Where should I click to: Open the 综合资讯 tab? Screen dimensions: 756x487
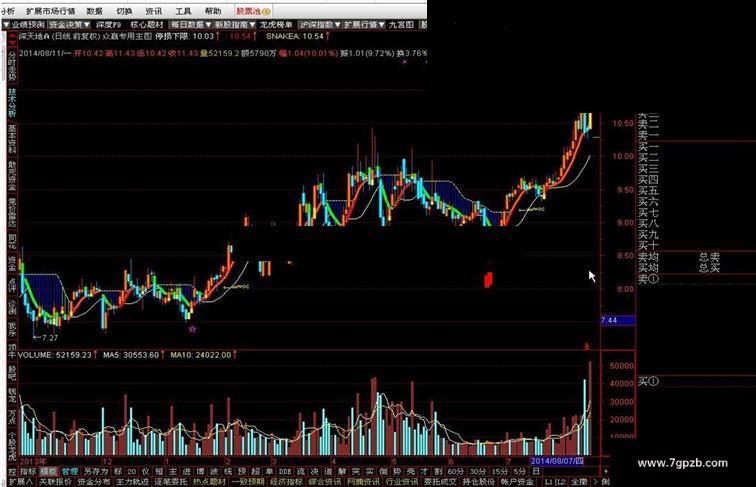325,482
